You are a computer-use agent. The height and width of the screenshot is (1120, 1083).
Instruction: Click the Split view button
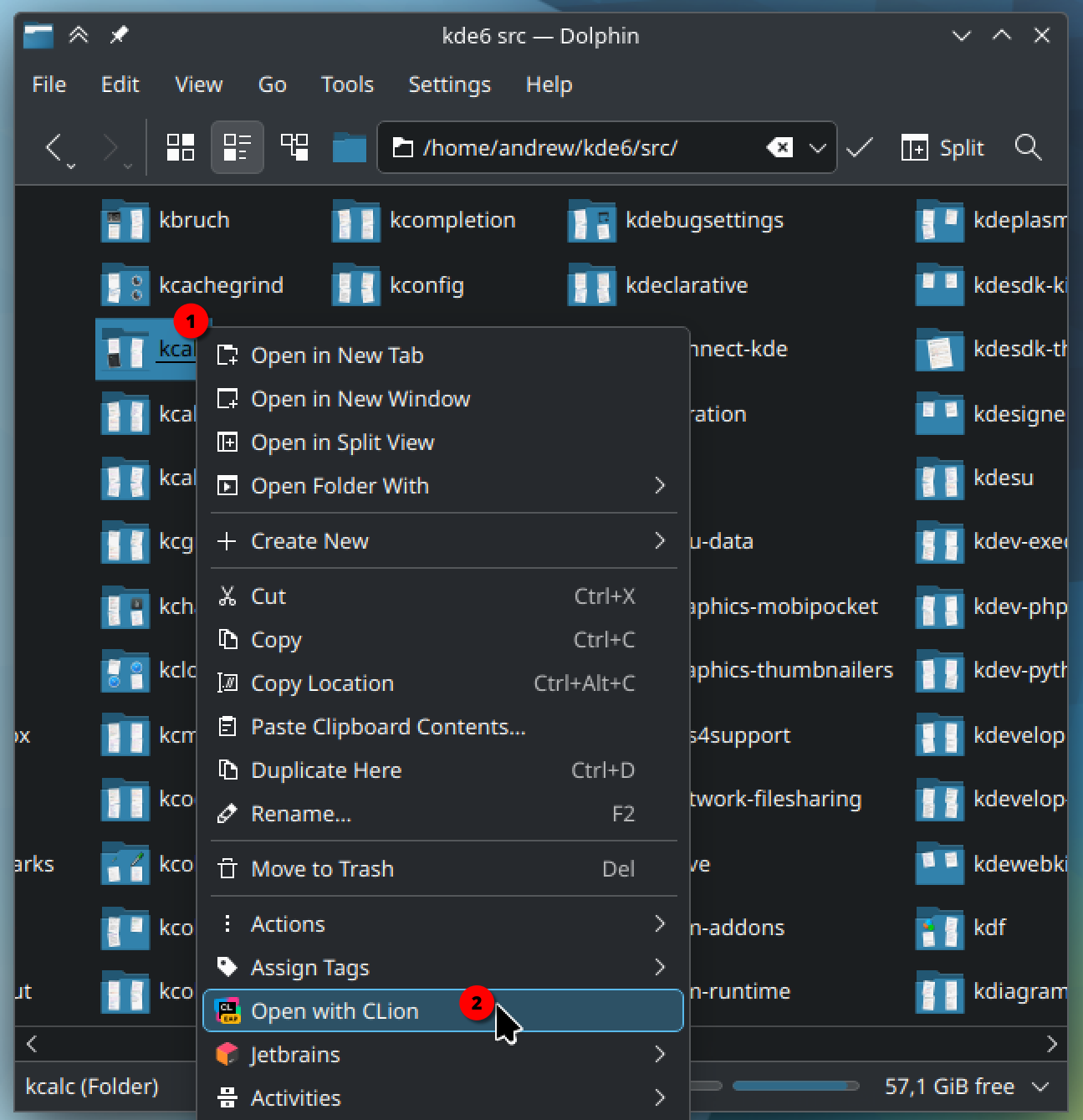click(943, 148)
